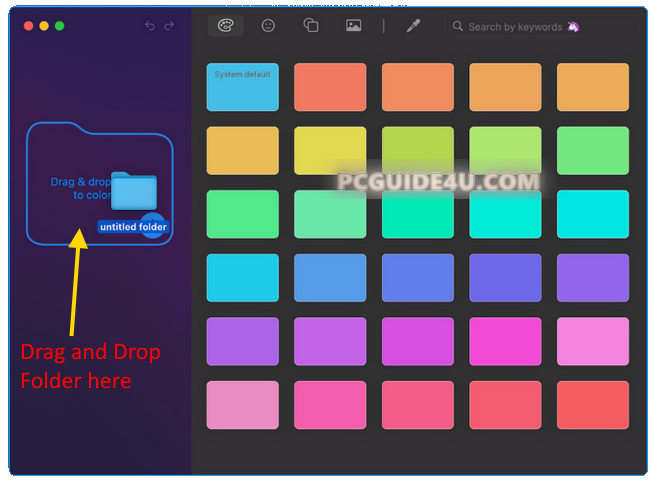Open the color palette tab
The height and width of the screenshot is (485, 658).
coord(226,26)
